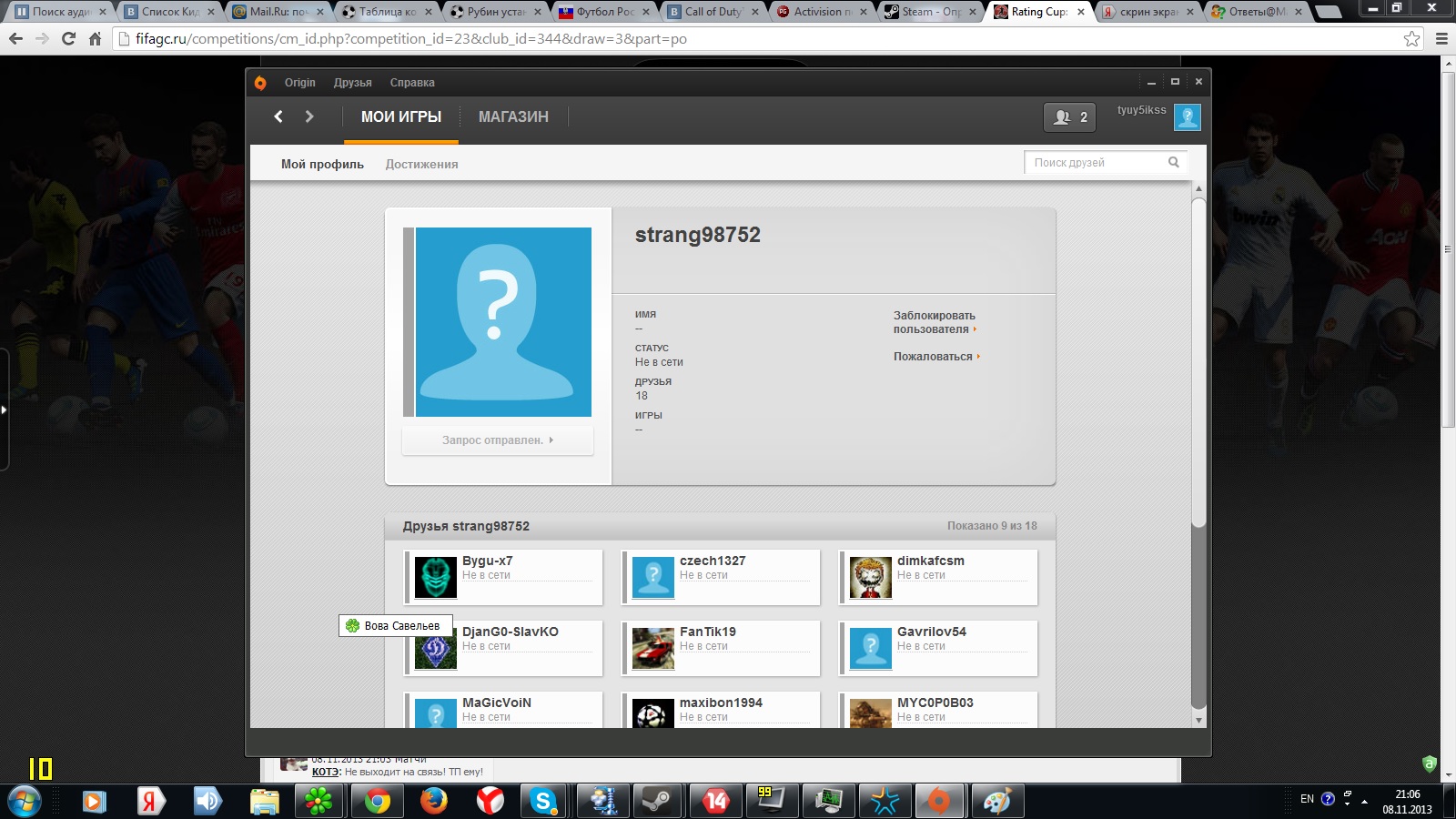Open the Справка menu
The image size is (1456, 819).
point(412,83)
